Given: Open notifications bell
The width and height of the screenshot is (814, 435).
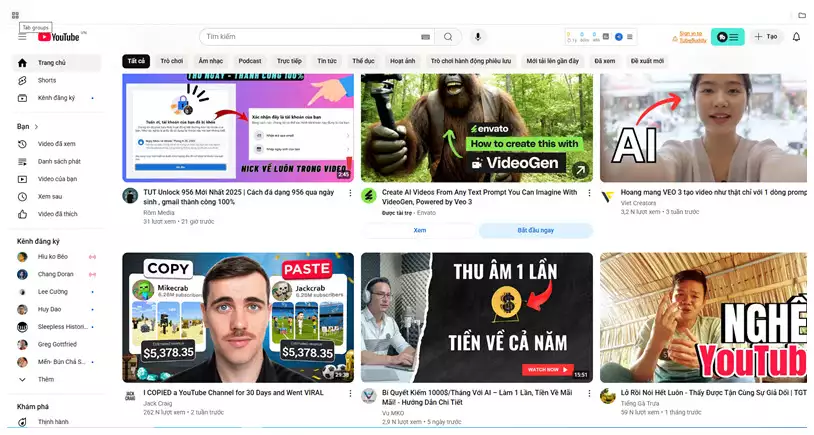Looking at the screenshot, I should tap(796, 37).
